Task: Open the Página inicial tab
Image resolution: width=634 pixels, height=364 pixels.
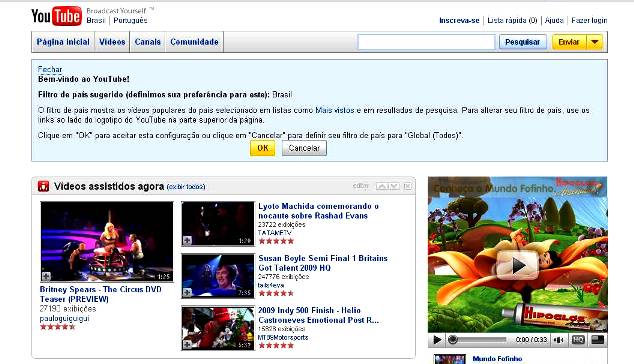Action: point(63,42)
